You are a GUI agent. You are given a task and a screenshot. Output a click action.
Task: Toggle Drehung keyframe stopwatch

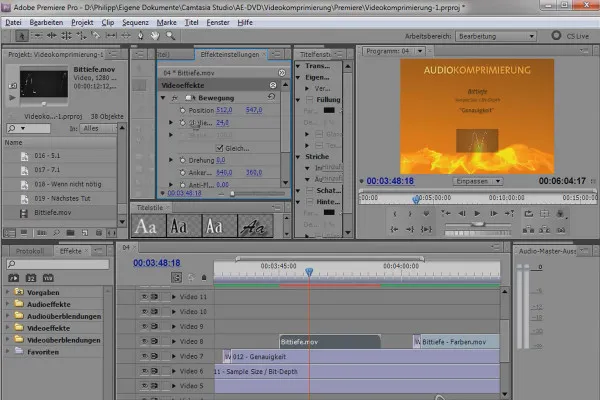click(x=183, y=160)
